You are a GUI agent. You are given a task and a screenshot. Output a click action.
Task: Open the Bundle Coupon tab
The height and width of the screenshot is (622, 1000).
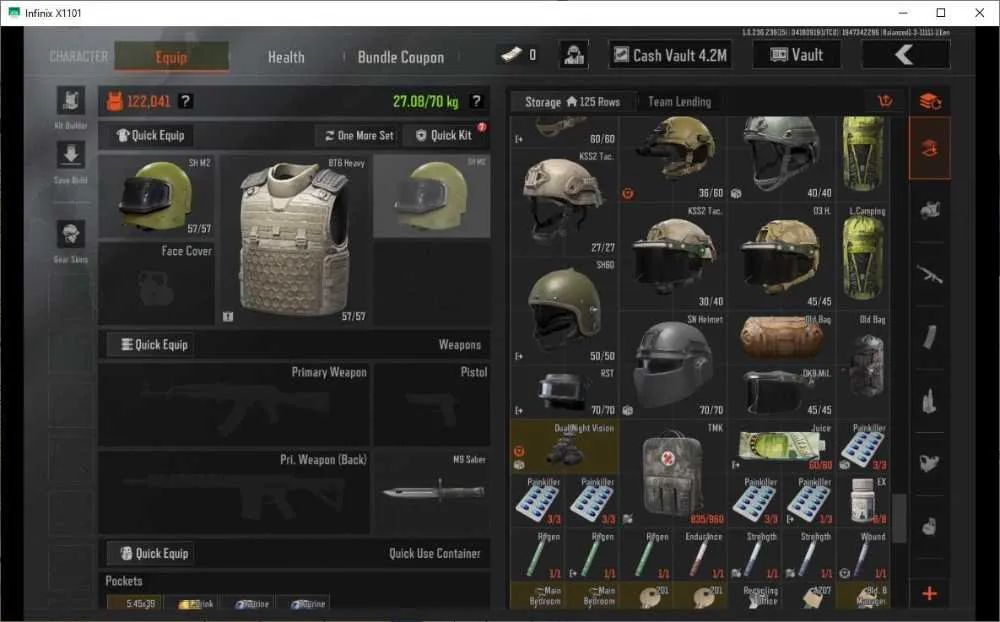pos(401,57)
